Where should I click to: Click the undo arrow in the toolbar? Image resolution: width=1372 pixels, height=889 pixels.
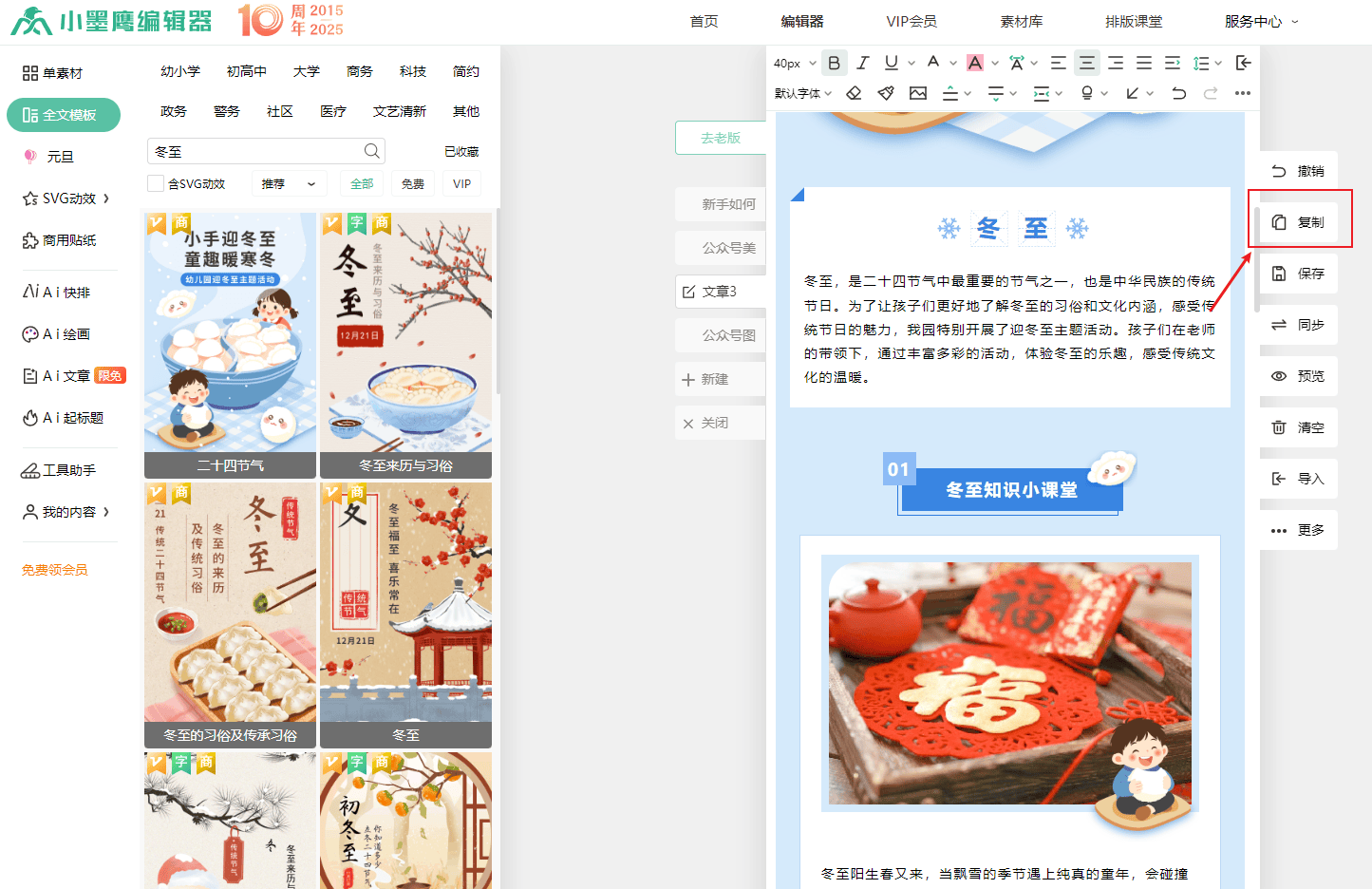click(1178, 93)
